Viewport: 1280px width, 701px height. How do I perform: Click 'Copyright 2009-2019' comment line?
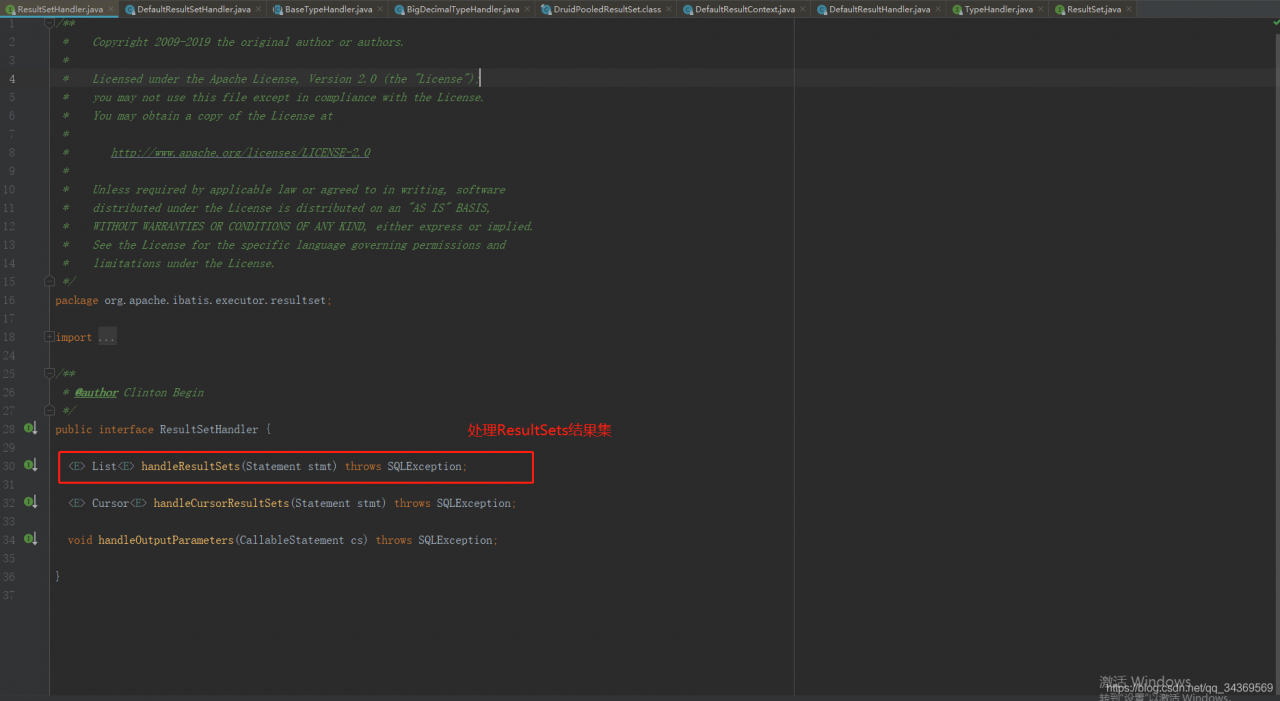(248, 42)
